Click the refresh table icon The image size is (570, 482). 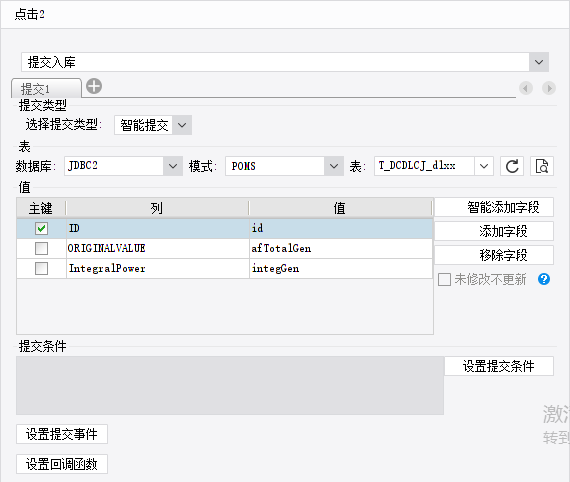[x=512, y=166]
